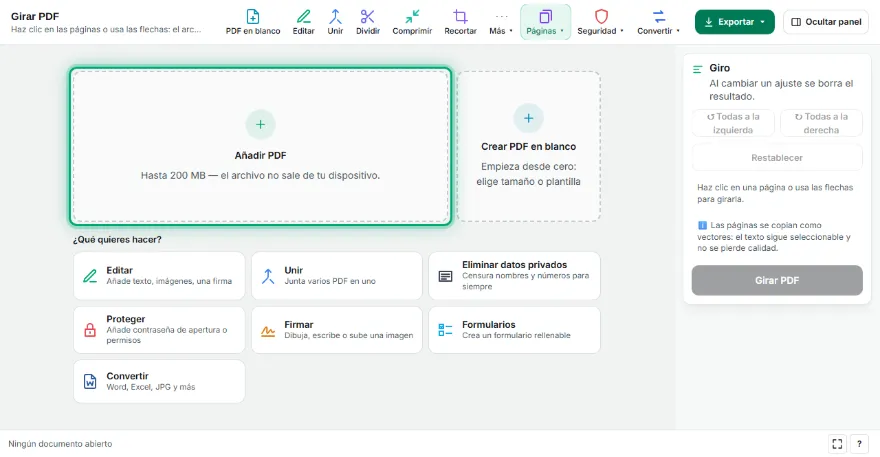Open help with the question mark button
Viewport: 880px width, 457px height.
(x=859, y=444)
